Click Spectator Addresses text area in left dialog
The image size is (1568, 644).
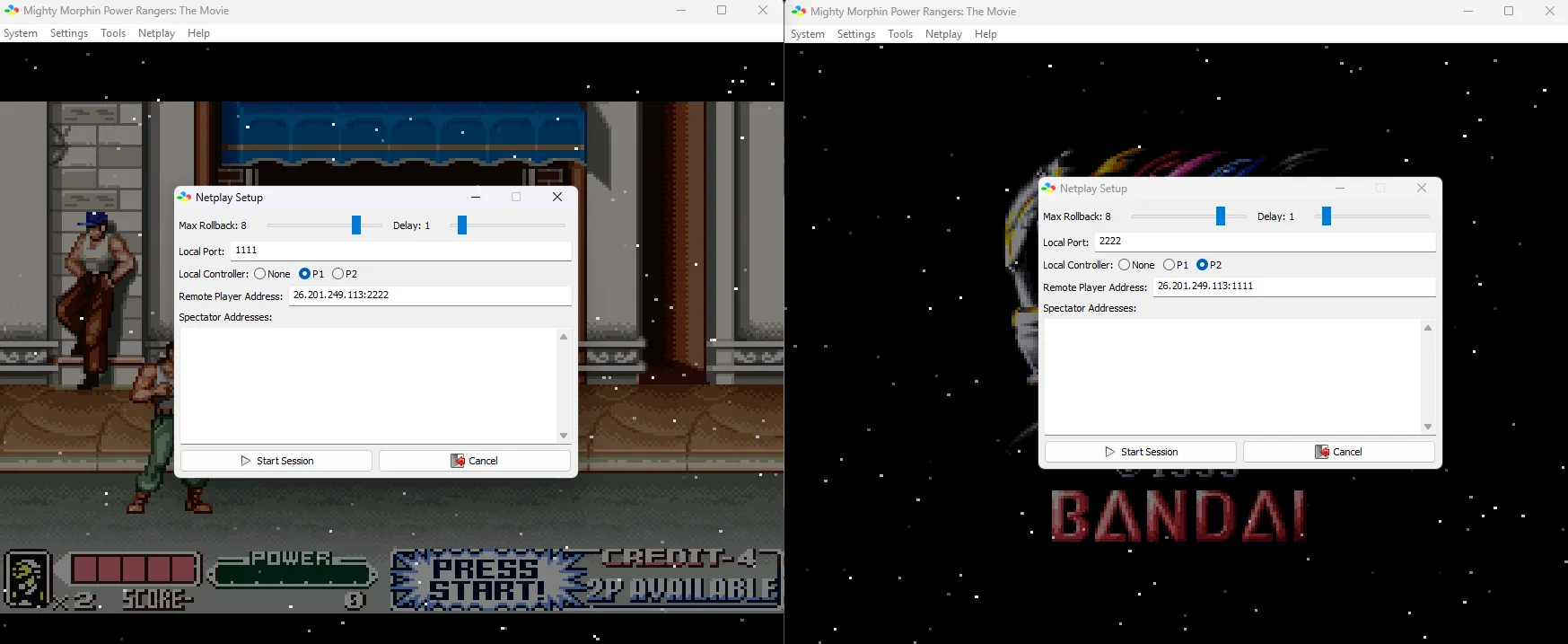tap(368, 385)
